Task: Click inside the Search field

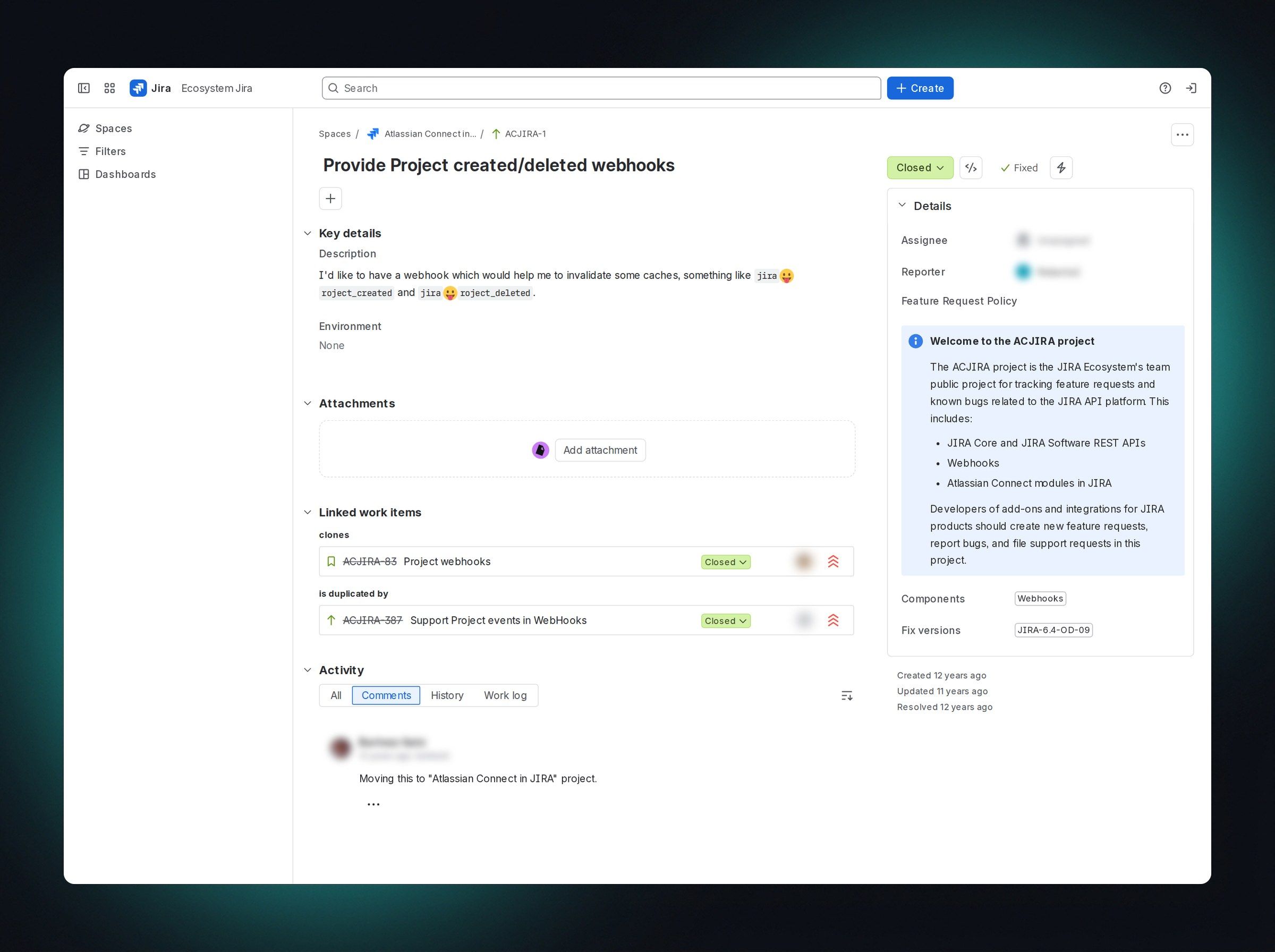Action: click(601, 88)
